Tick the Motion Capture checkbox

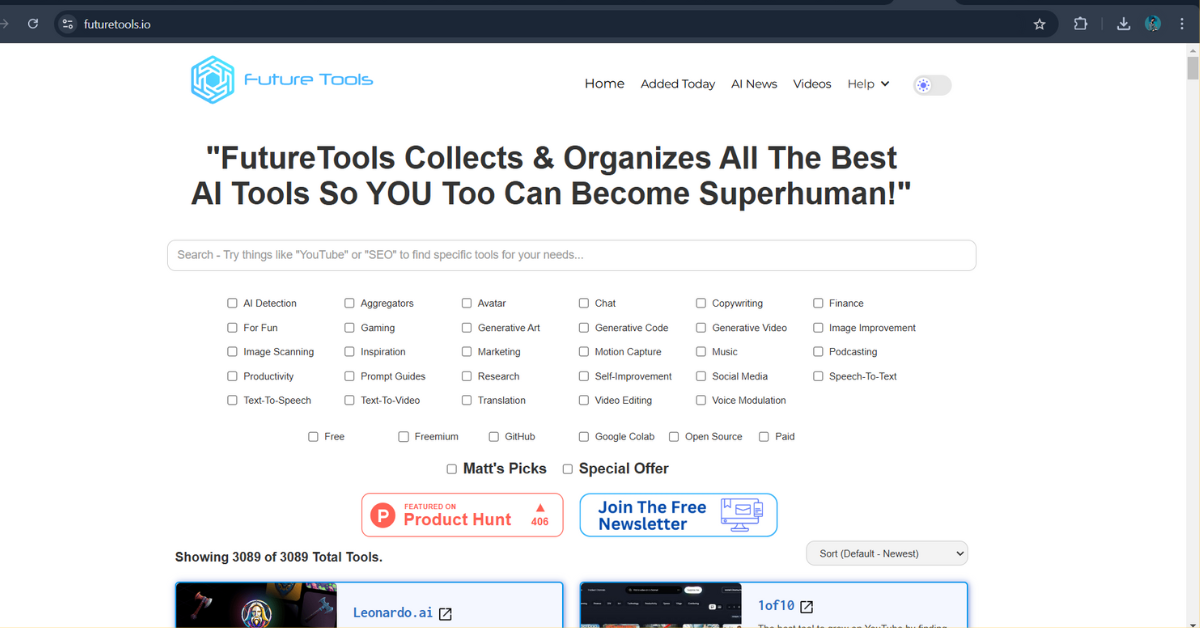tap(584, 352)
